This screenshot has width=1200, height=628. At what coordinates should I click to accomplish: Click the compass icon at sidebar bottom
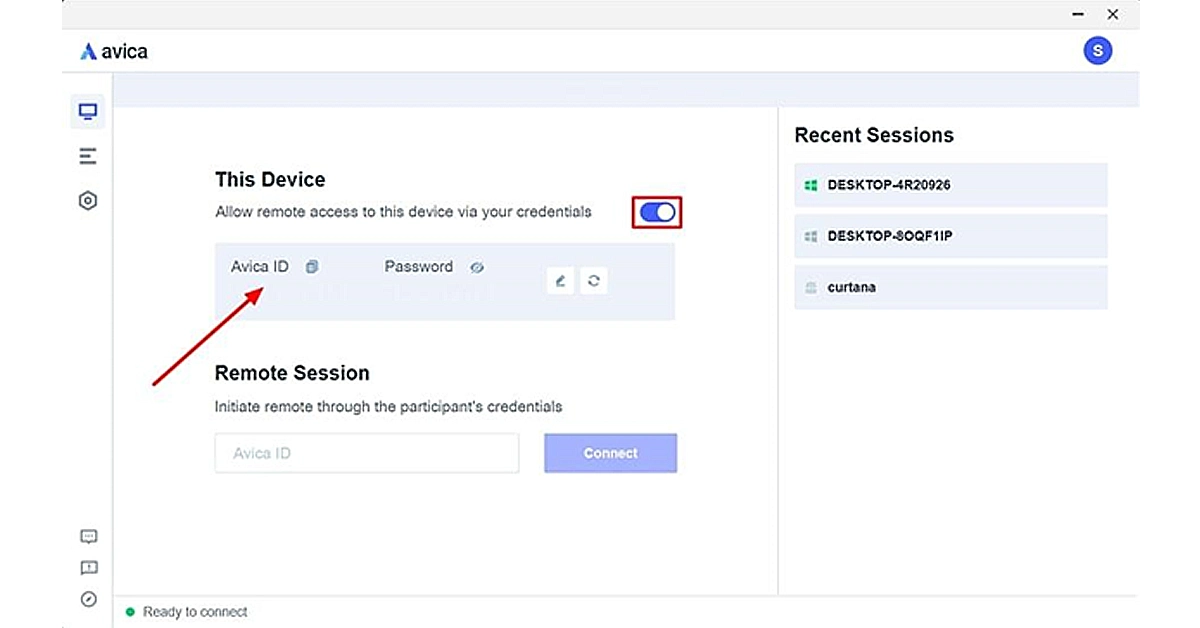(x=88, y=599)
